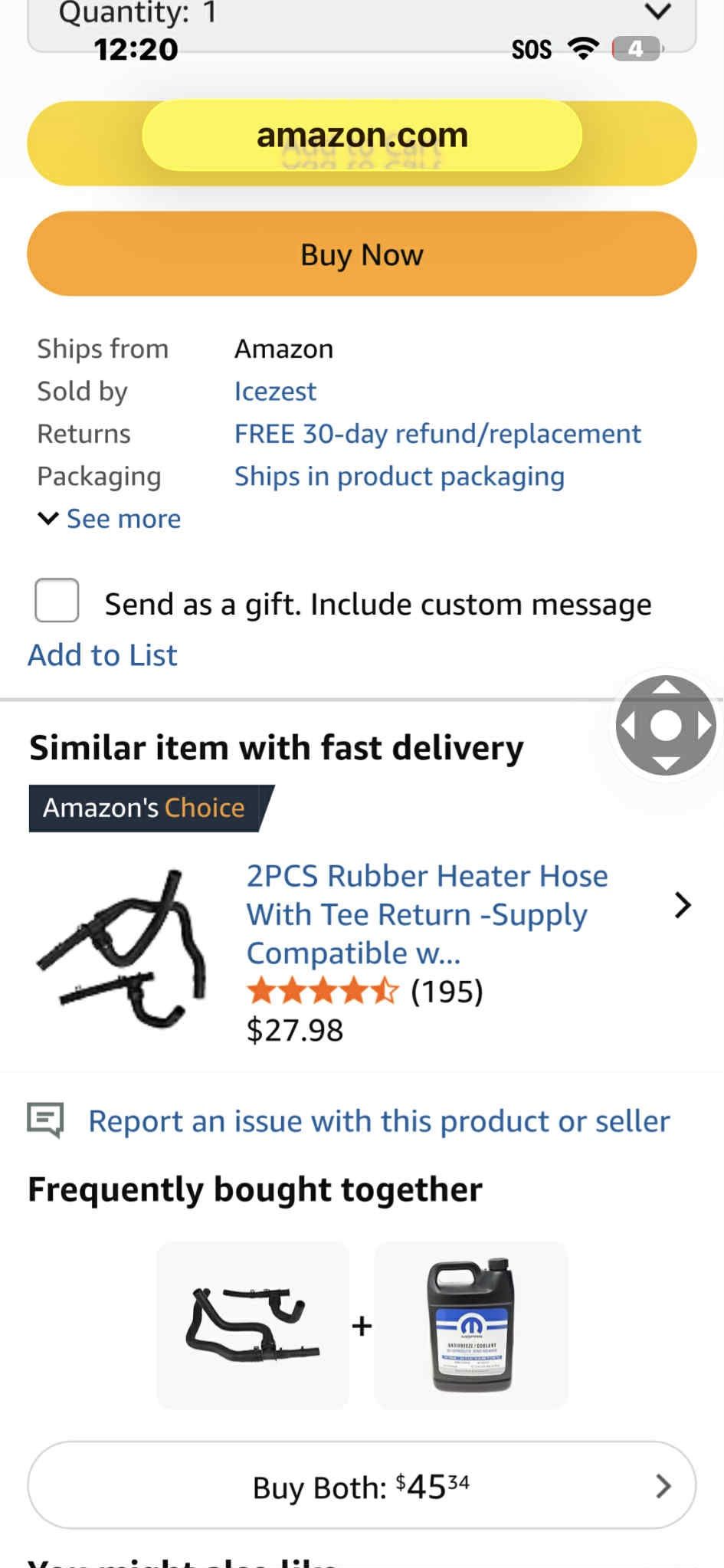Open similar item via right chevron

[x=682, y=905]
